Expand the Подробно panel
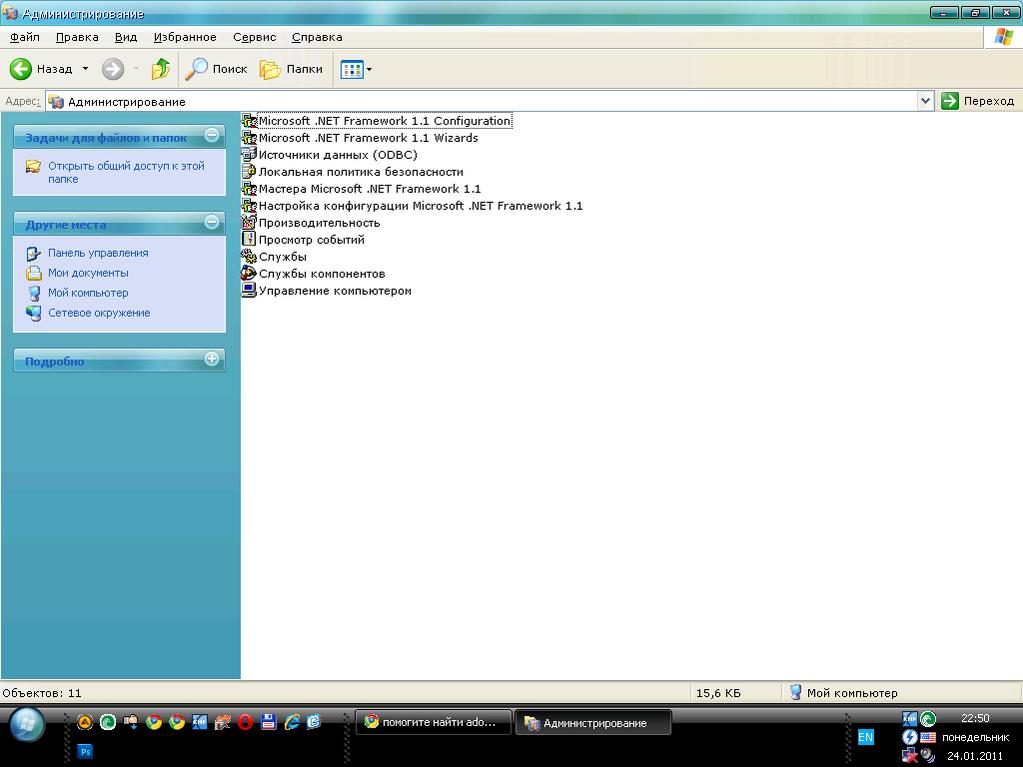The image size is (1023, 767). click(211, 359)
